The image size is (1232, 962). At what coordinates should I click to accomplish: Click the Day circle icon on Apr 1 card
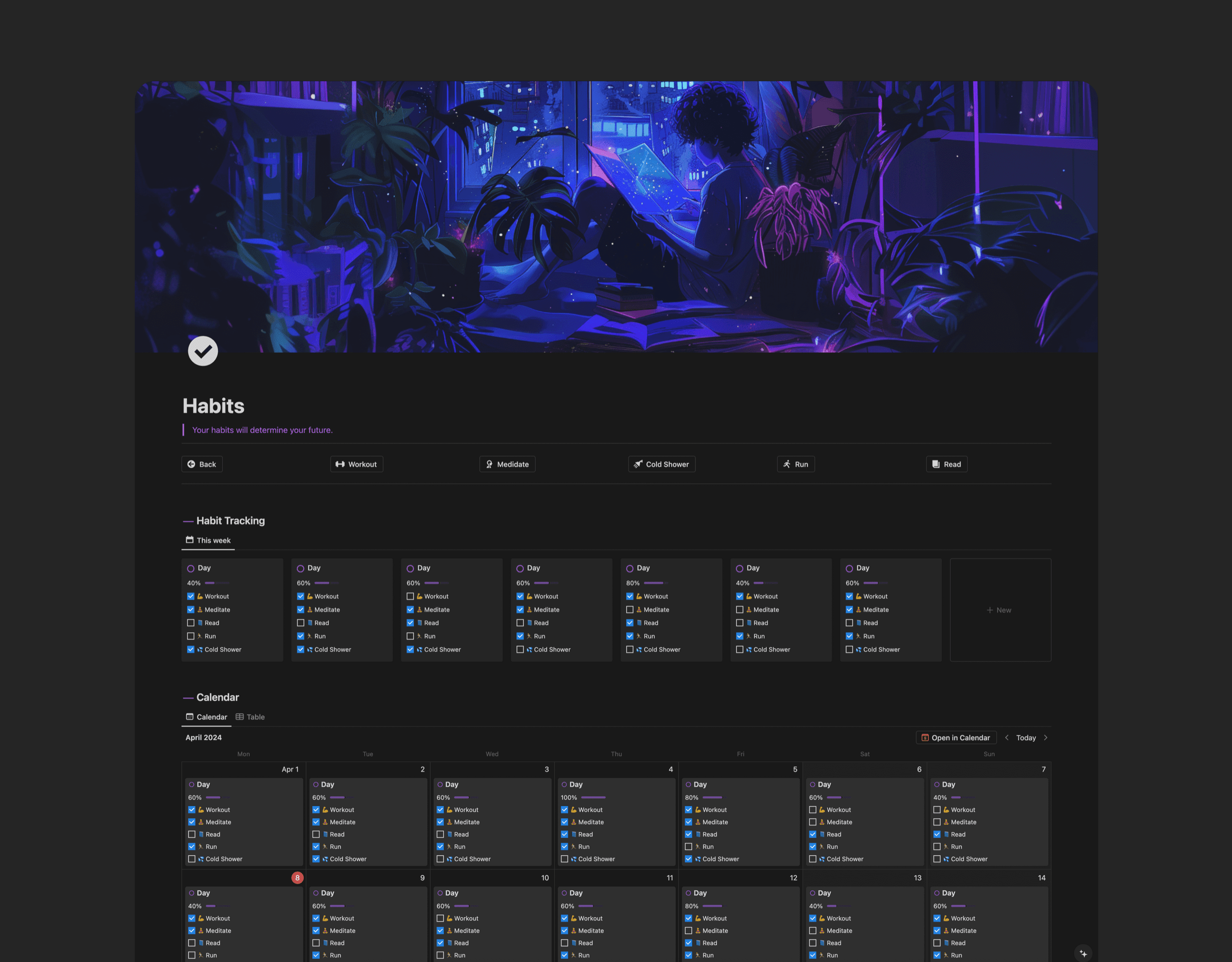click(x=192, y=785)
